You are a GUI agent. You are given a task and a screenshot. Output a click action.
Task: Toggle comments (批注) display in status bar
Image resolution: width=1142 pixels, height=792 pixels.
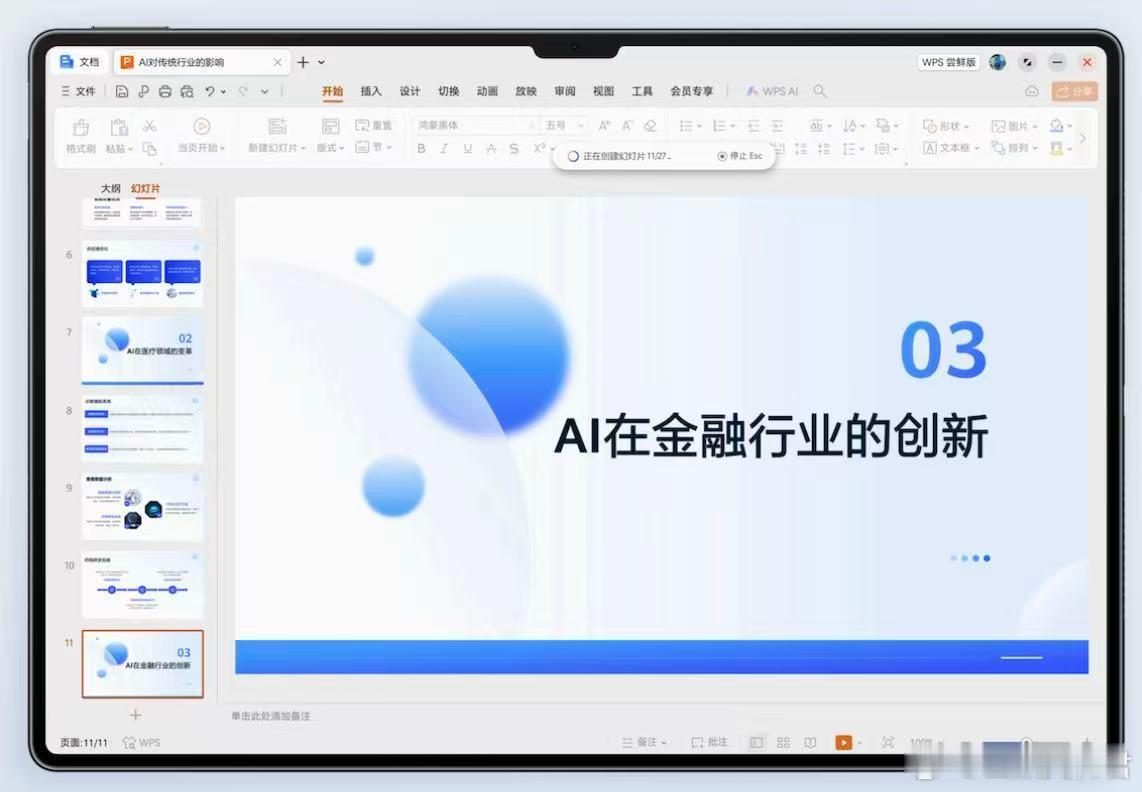coord(709,742)
